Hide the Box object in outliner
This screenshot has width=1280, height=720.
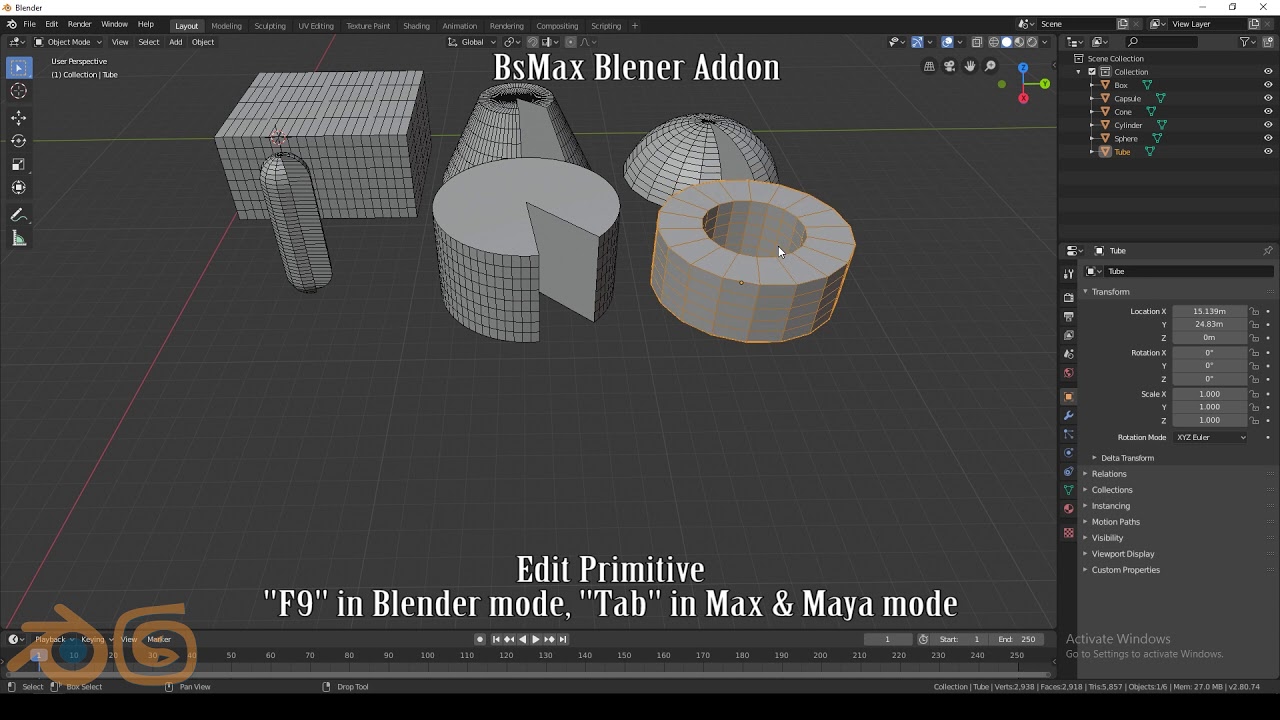pos(1268,85)
